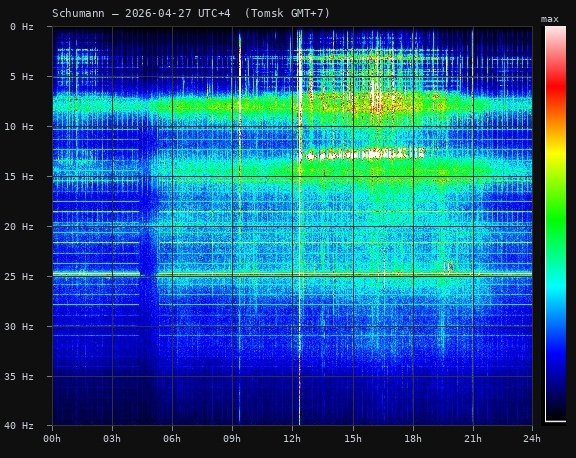
Task: Click the 40 Hz frequency axis label
Action: coord(19,426)
